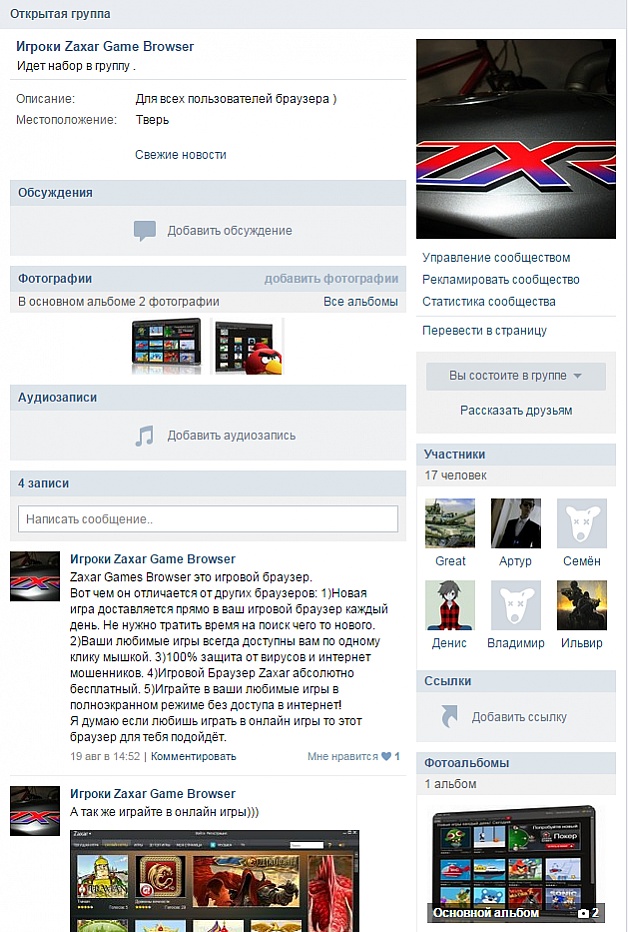
Task: Click the speech bubble discussion icon
Action: 144,231
